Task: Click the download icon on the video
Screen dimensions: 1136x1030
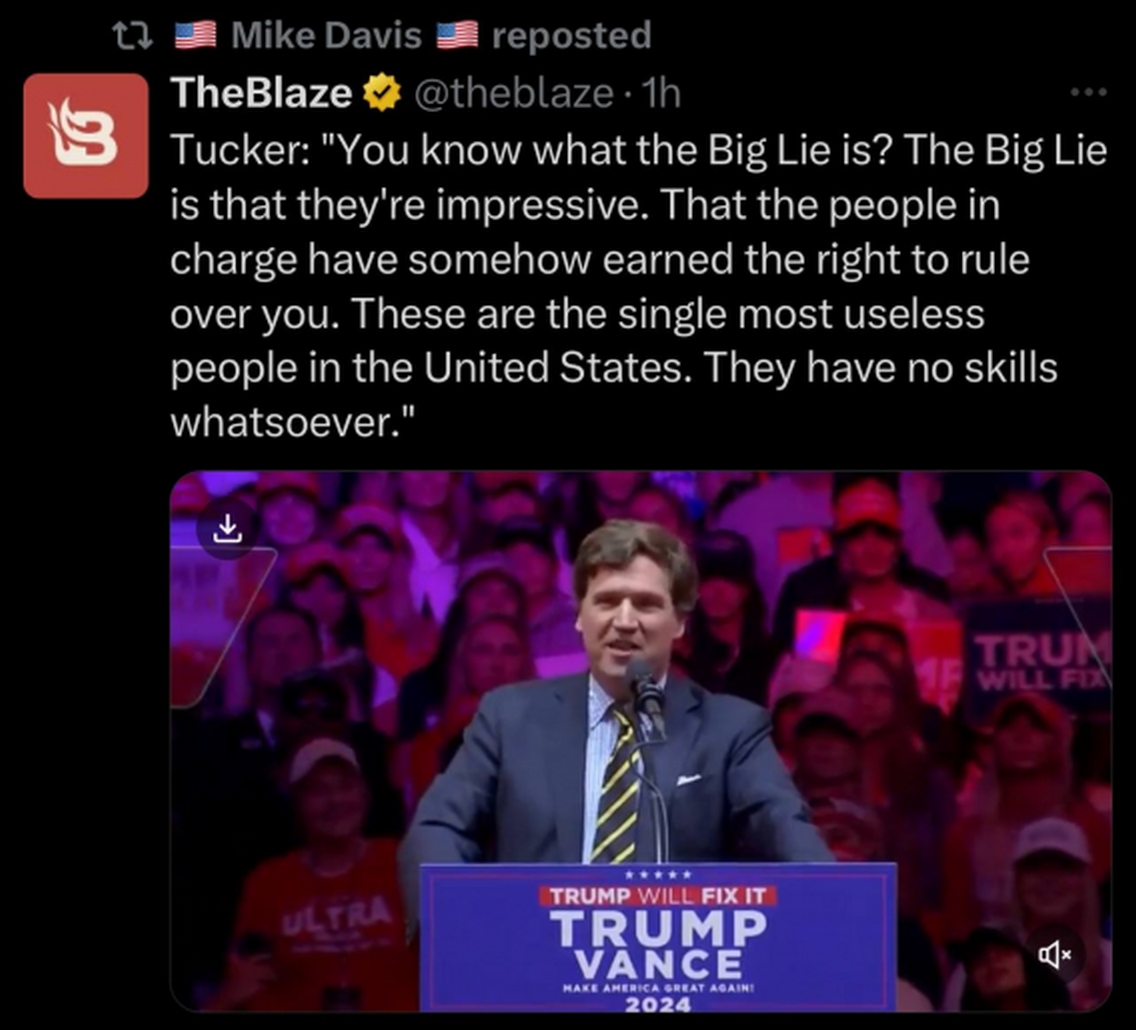Action: pyautogui.click(x=227, y=529)
